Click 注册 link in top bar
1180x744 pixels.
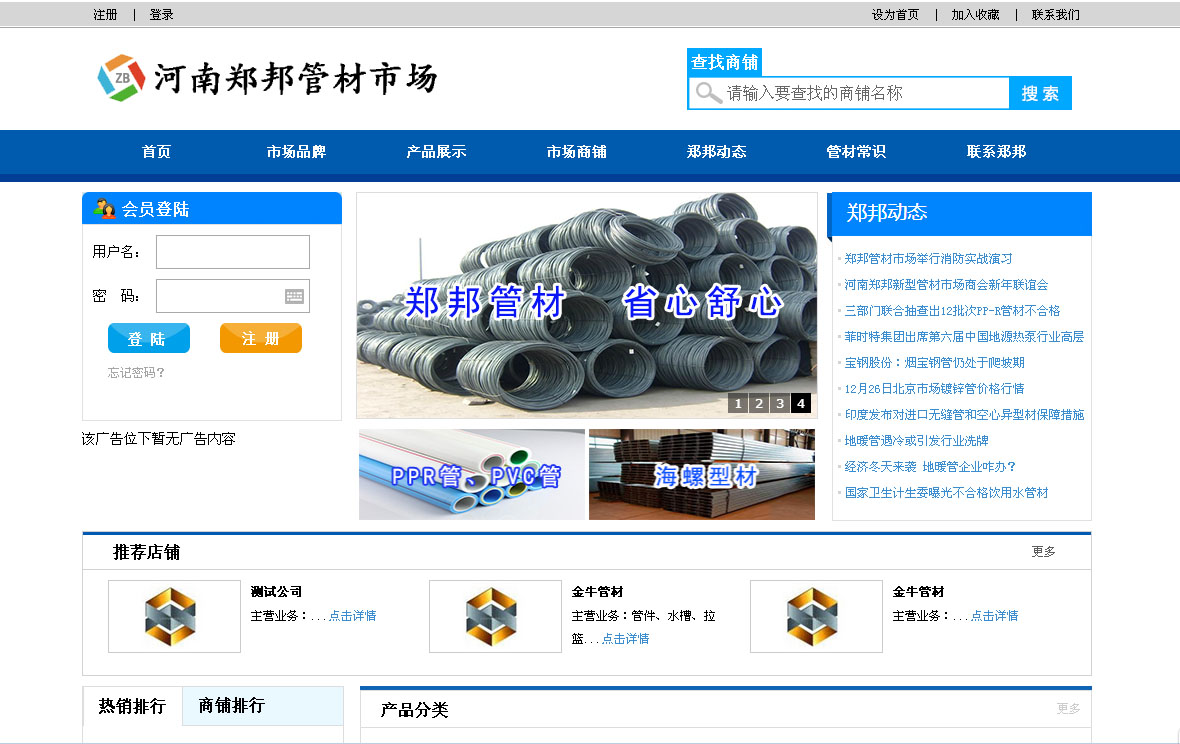point(105,14)
